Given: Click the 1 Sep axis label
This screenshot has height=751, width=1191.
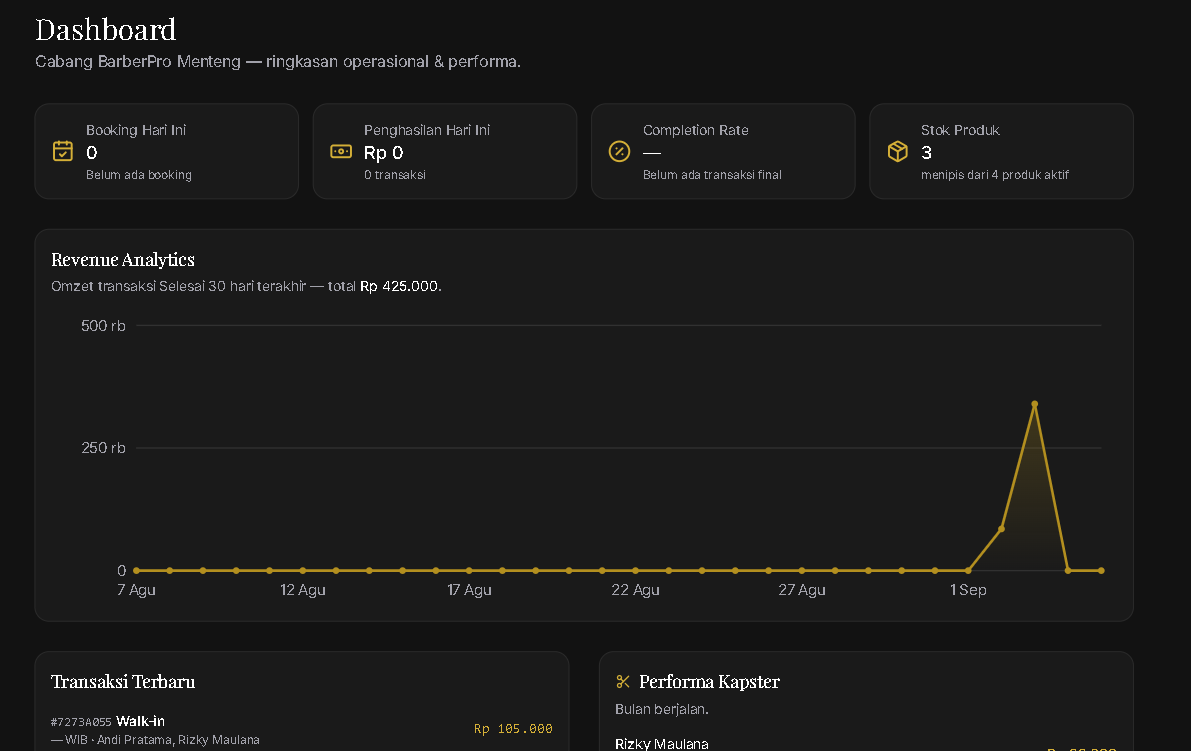Looking at the screenshot, I should coord(968,590).
